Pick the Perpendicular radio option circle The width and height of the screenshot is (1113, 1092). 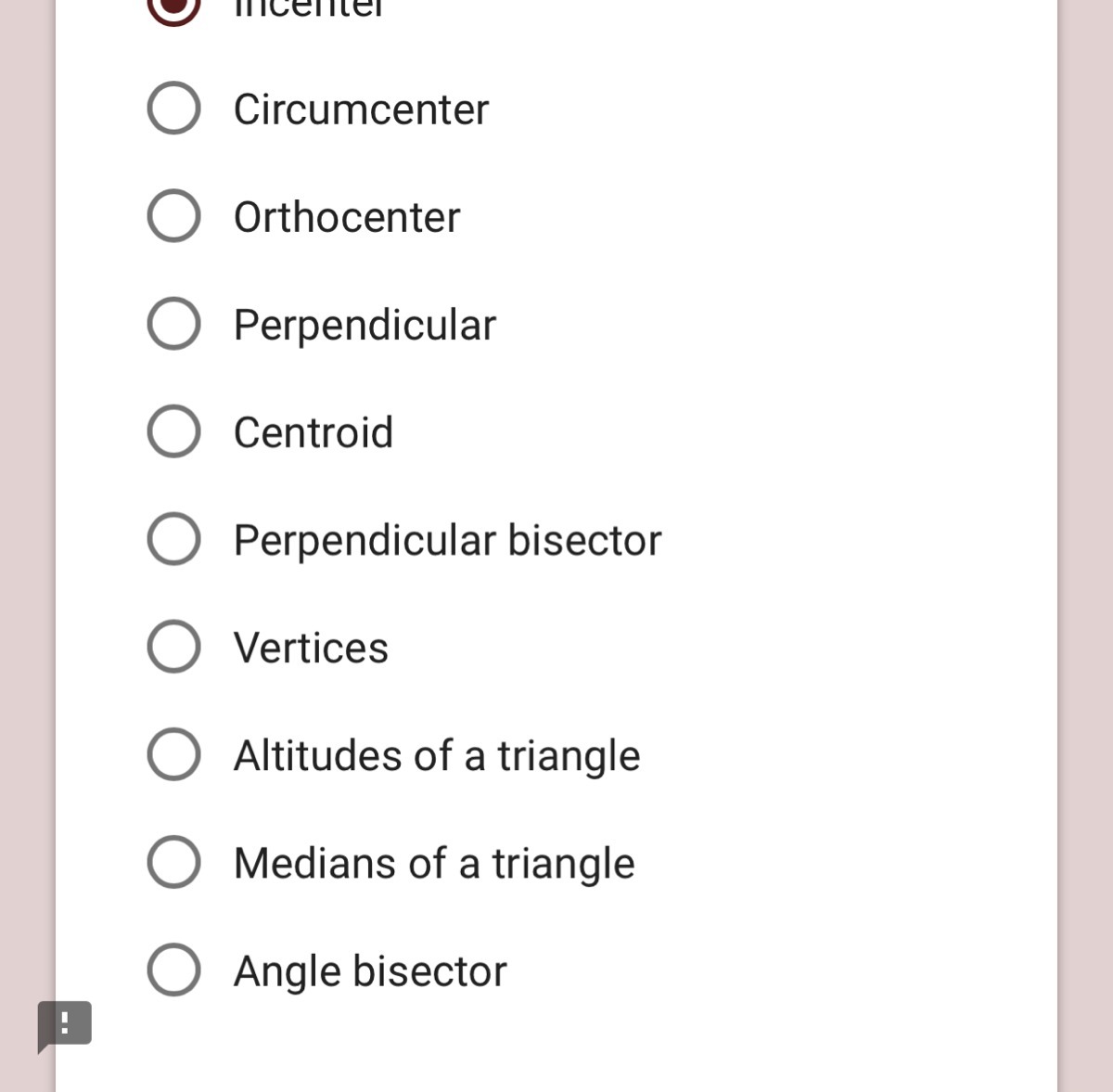(173, 324)
